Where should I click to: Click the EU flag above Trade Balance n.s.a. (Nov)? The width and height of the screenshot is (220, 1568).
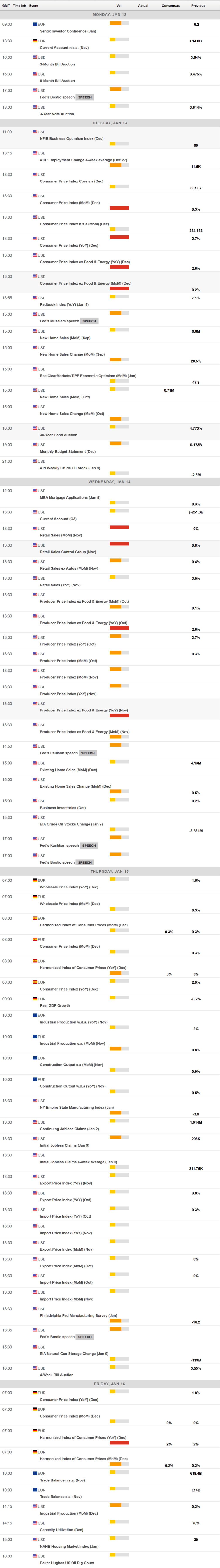[x=35, y=1473]
